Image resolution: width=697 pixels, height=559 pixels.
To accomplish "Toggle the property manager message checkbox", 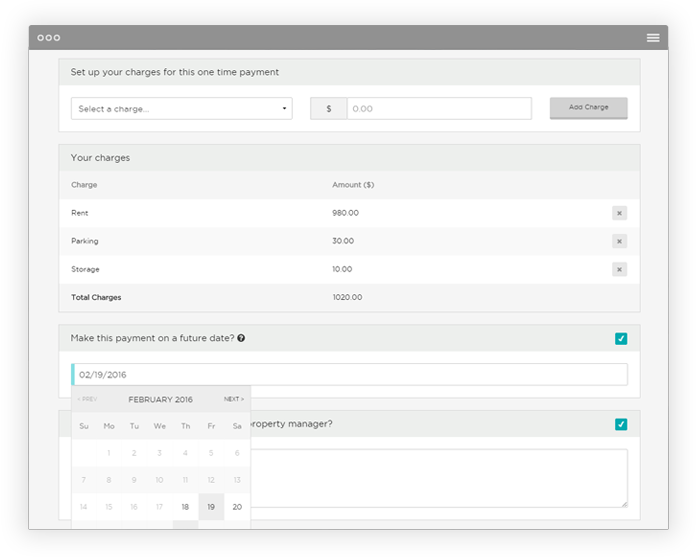I will pos(621,424).
